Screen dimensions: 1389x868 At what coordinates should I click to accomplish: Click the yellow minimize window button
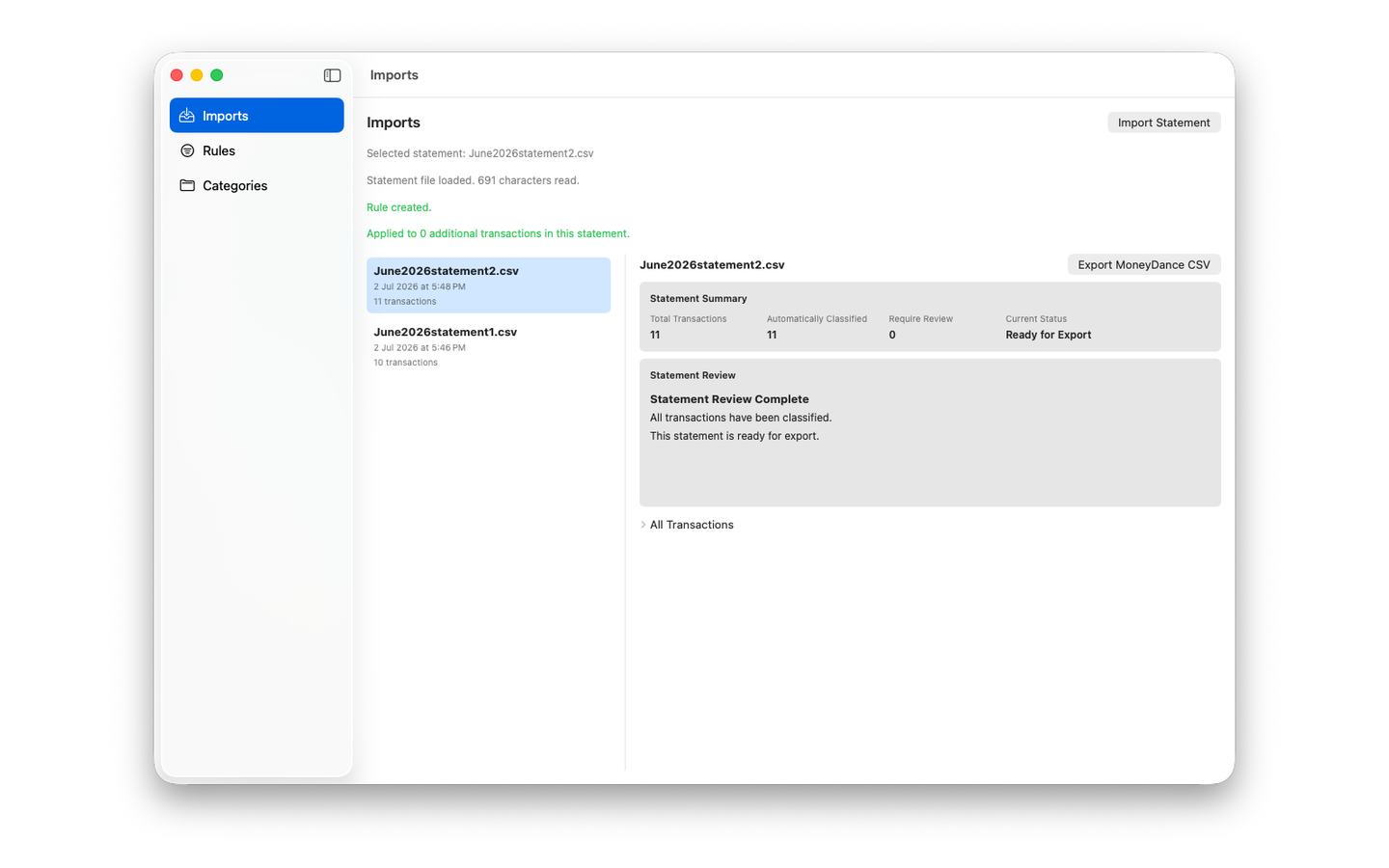tap(197, 75)
